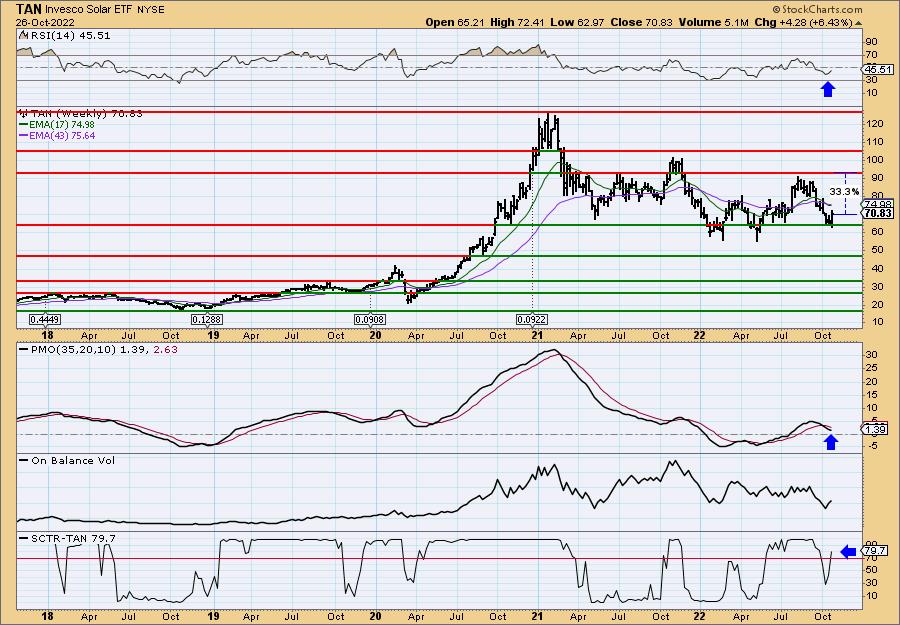This screenshot has height=625, width=900.
Task: Click the 70.83 last price axis tag
Action: 878,213
